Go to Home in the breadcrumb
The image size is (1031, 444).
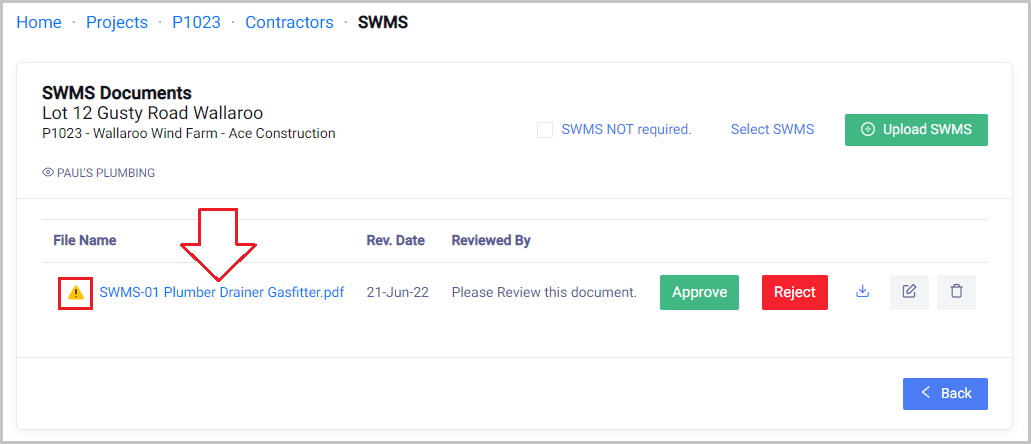(x=39, y=22)
